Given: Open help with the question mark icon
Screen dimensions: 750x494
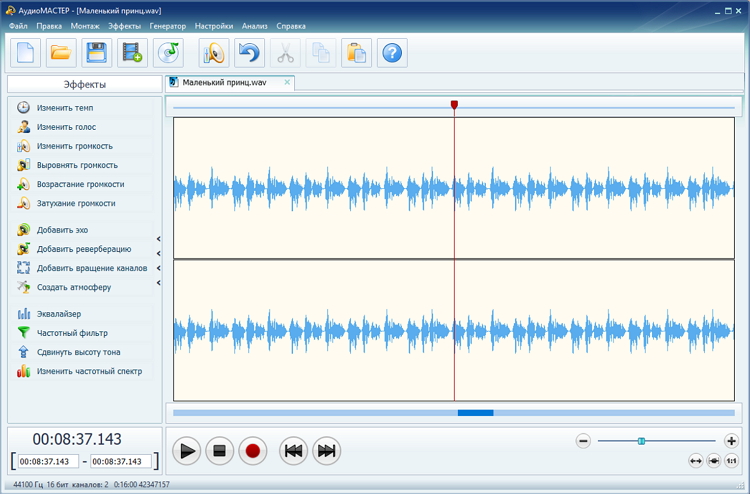Looking at the screenshot, I should tap(392, 53).
